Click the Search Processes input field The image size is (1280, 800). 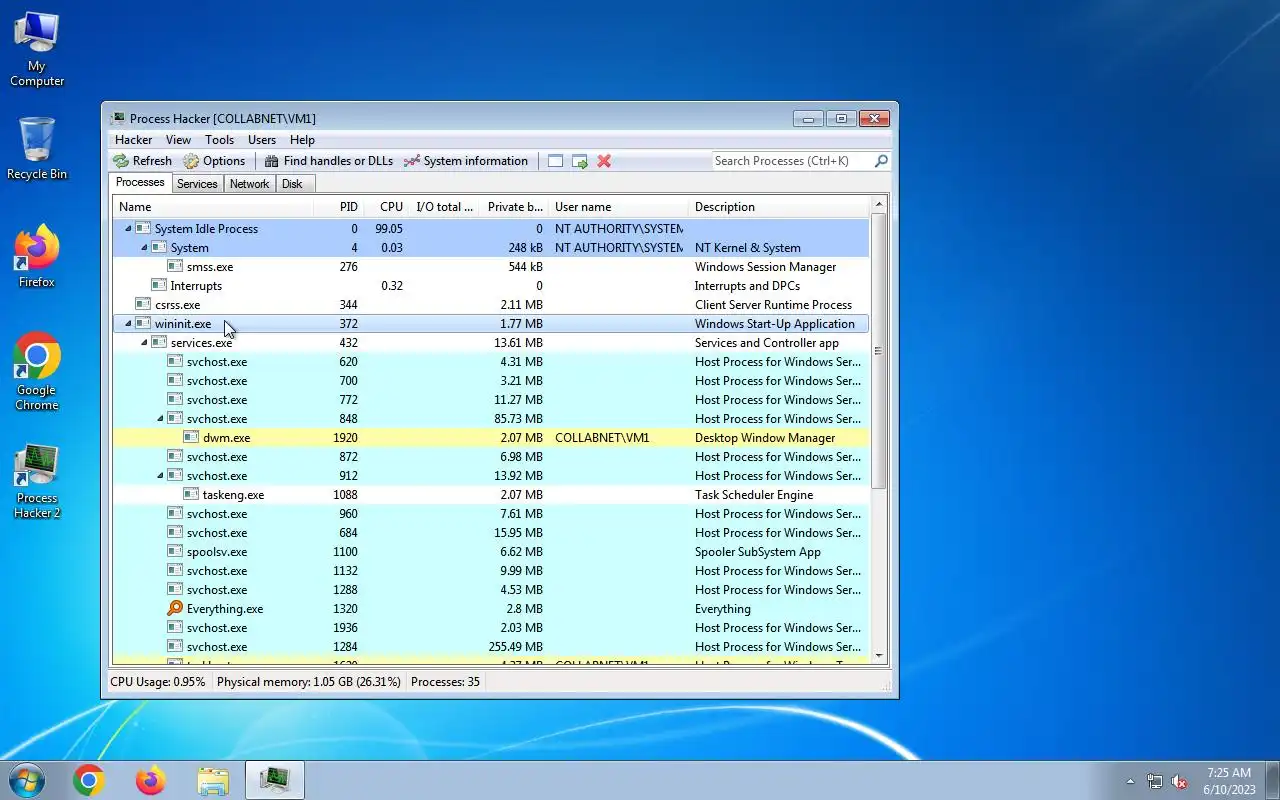pyautogui.click(x=792, y=161)
